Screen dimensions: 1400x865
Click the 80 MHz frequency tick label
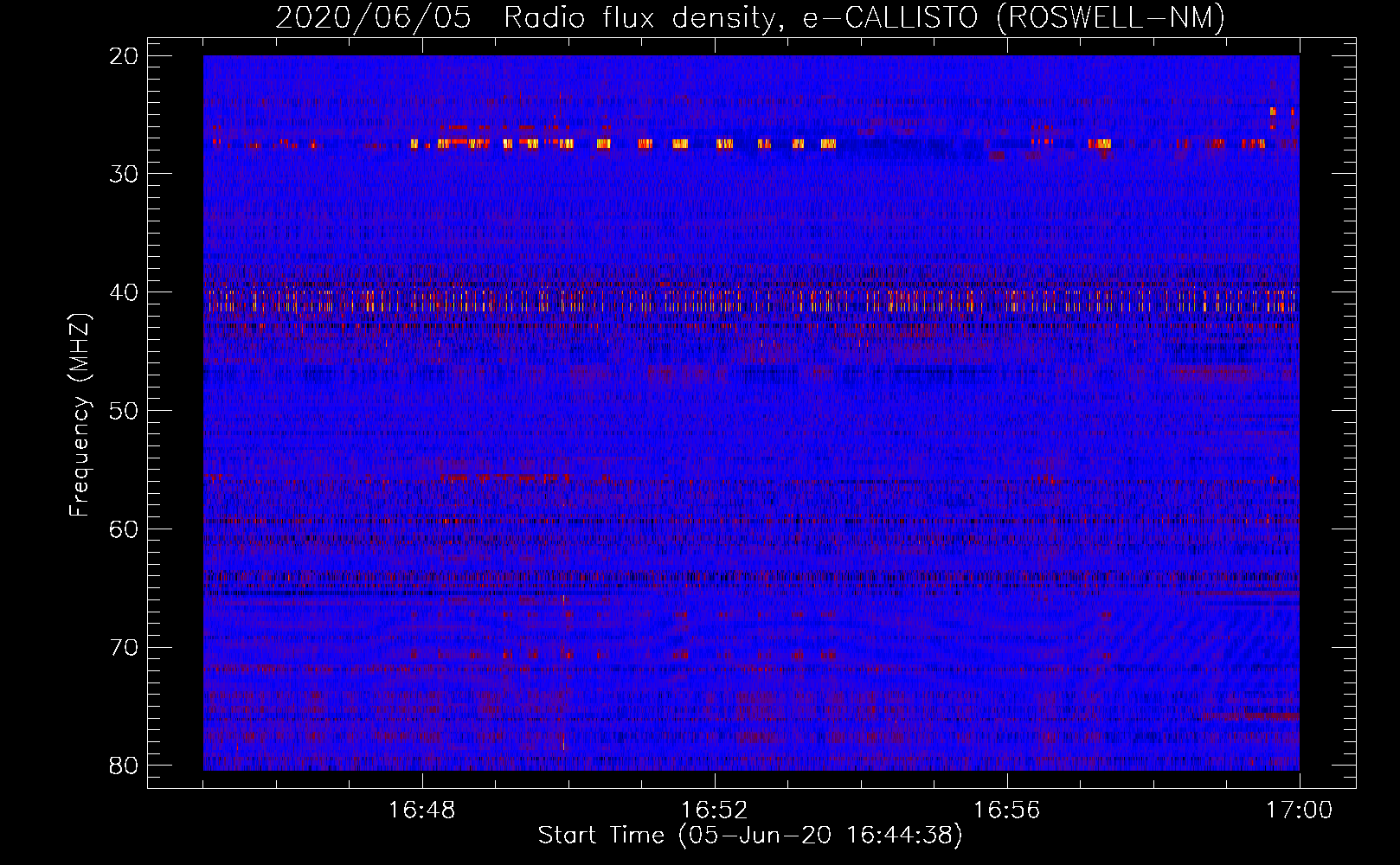click(x=124, y=766)
